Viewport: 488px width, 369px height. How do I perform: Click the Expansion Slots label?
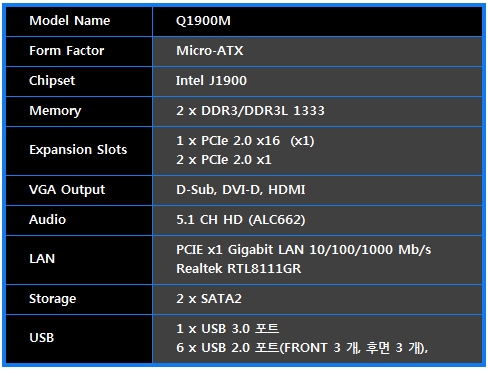[78, 150]
